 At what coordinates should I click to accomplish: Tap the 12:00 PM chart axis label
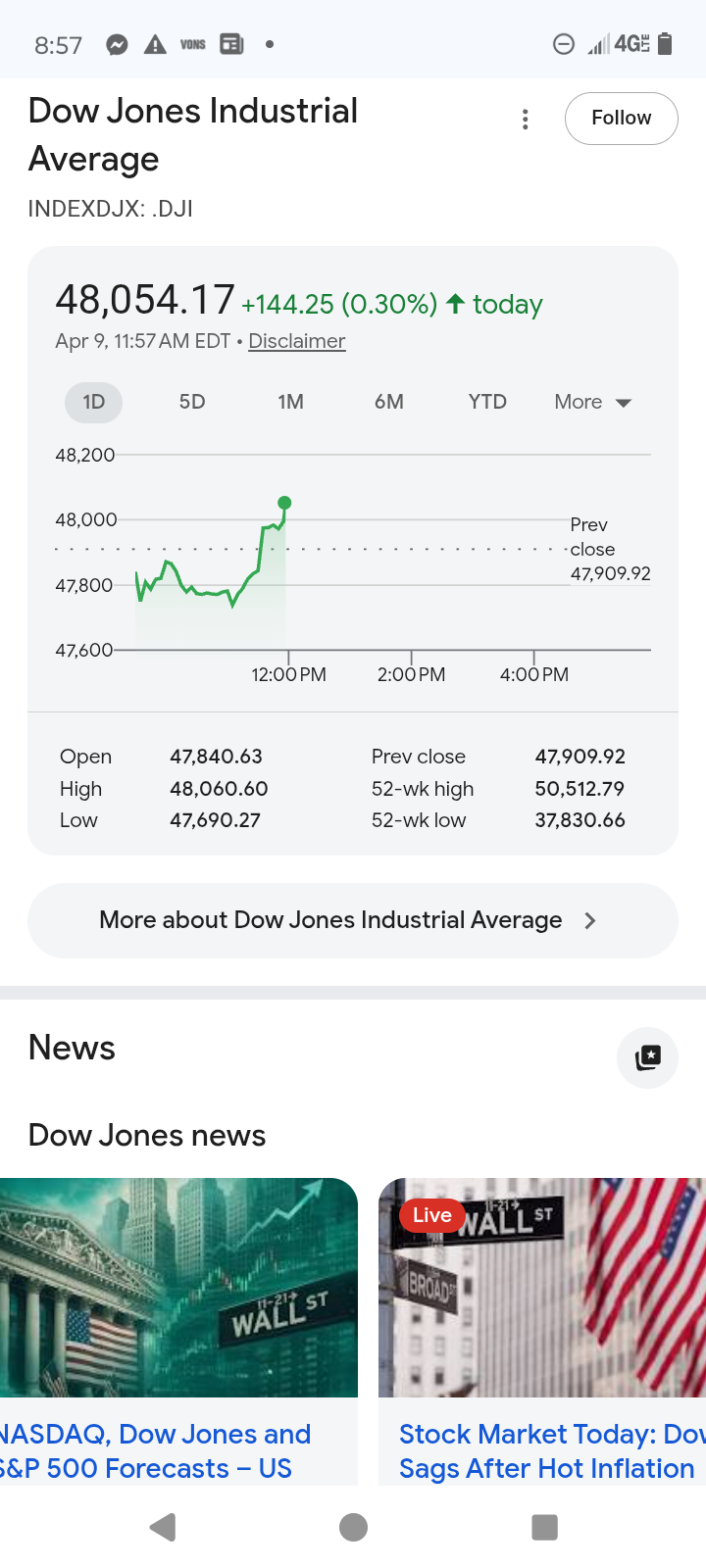(288, 674)
